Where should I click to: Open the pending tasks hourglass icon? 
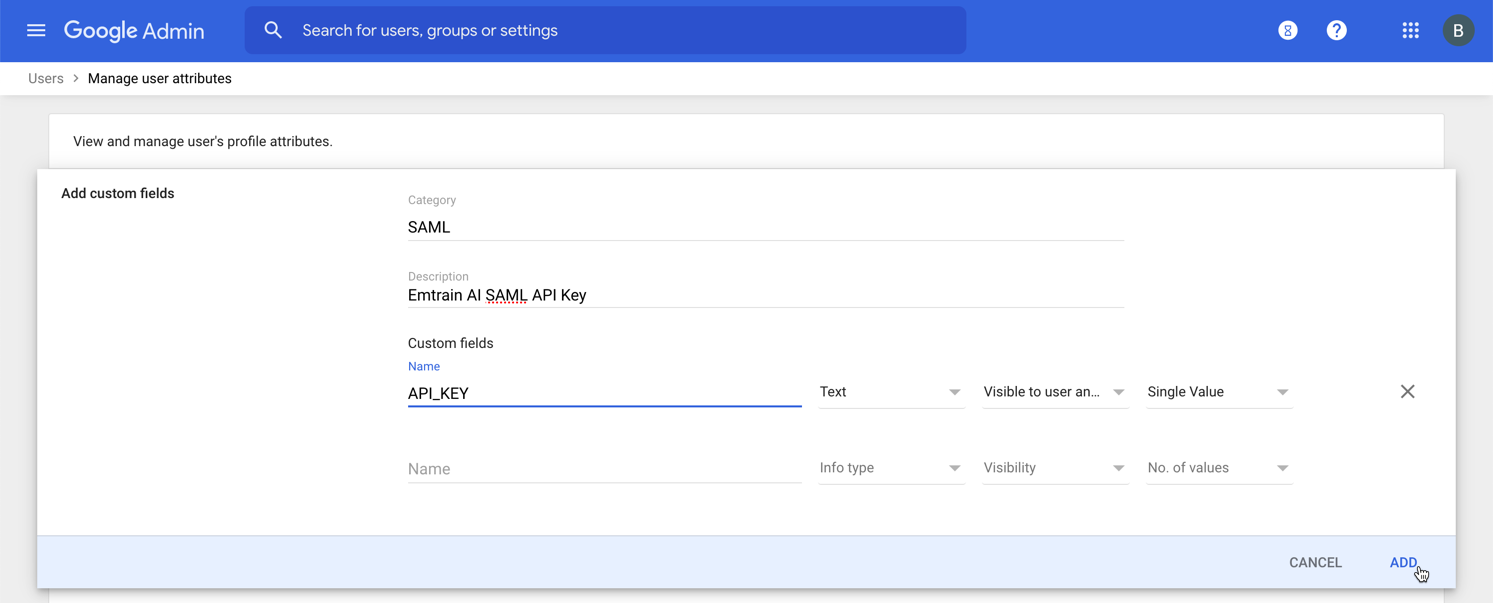coord(1287,30)
